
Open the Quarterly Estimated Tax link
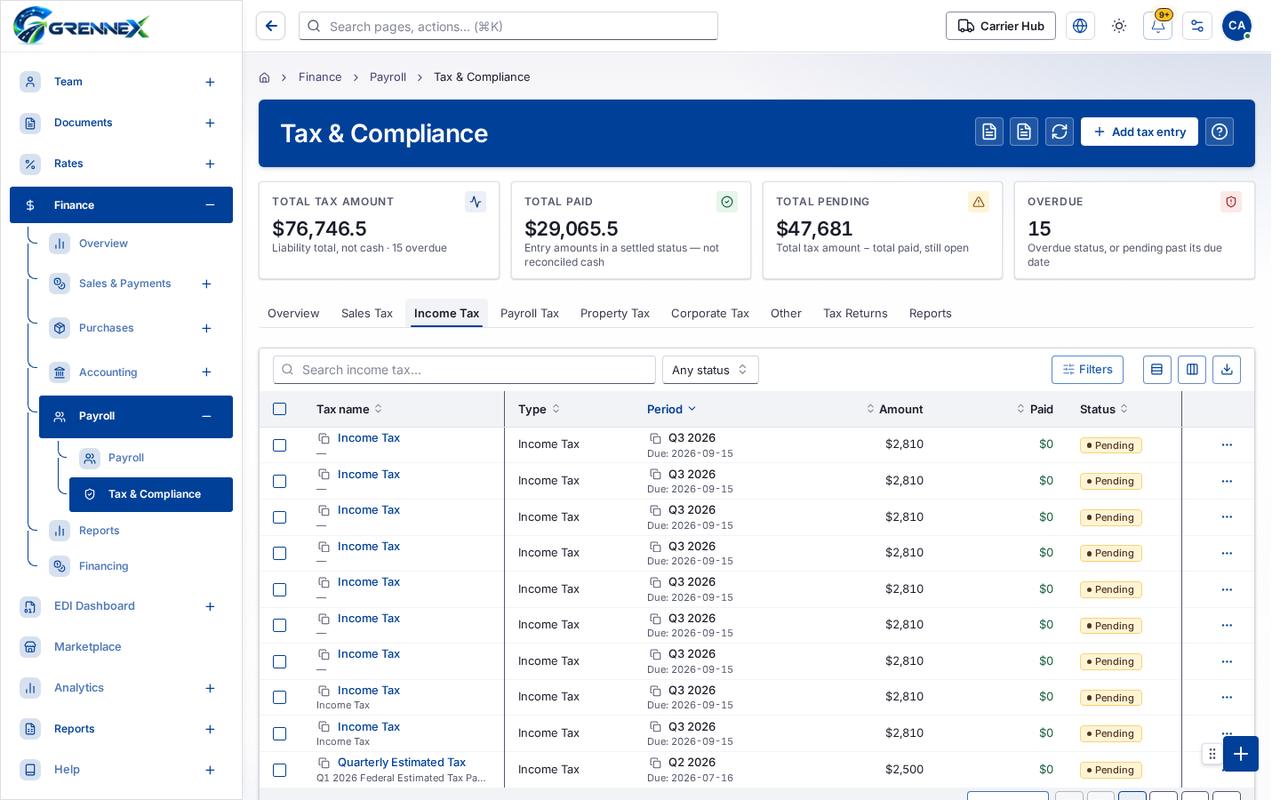point(402,762)
